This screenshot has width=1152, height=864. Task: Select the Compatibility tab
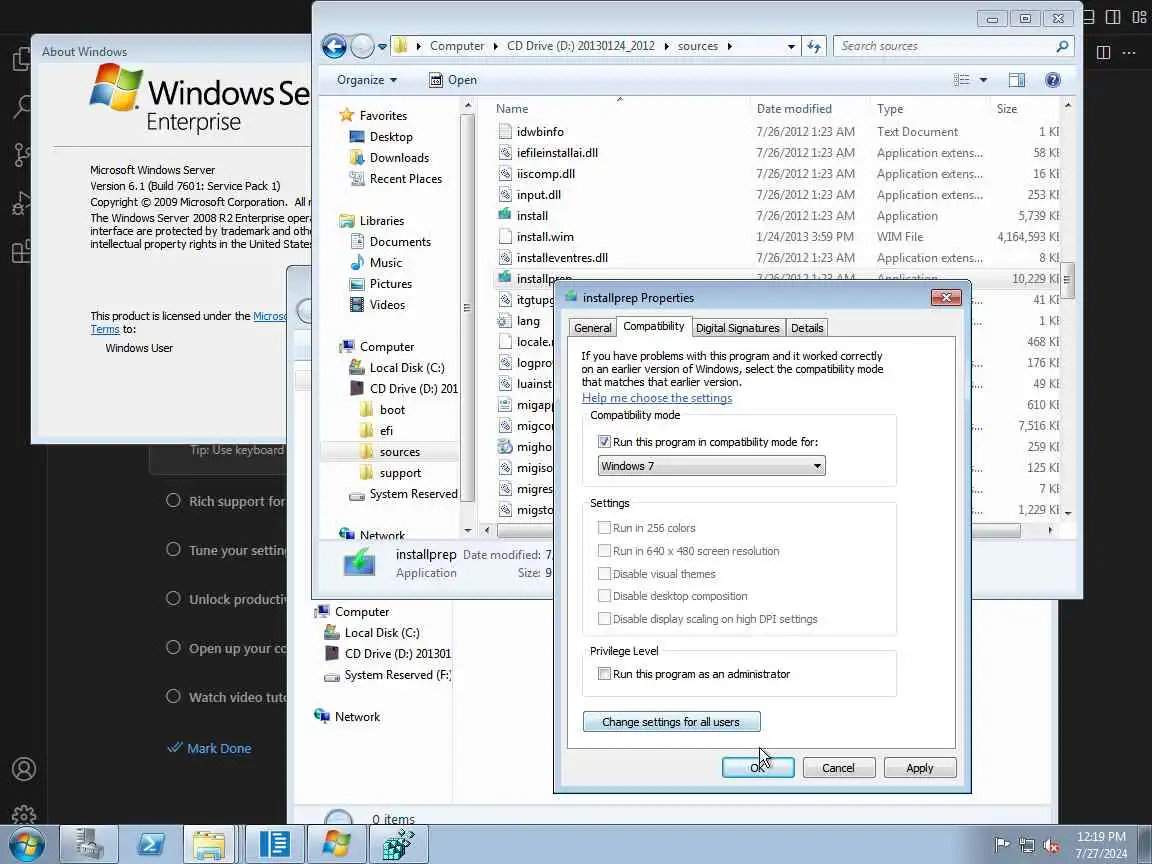653,326
